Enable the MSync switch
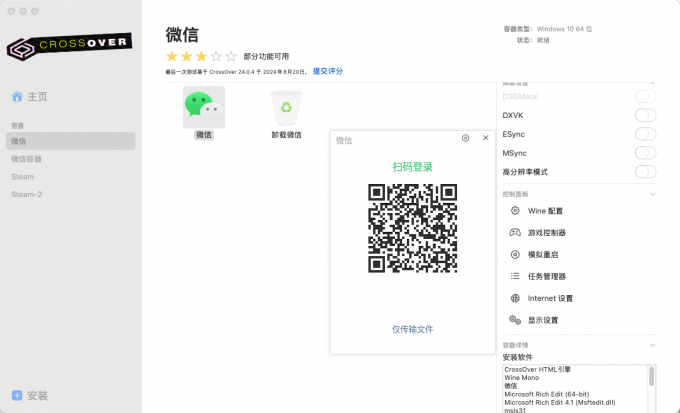 tap(645, 153)
